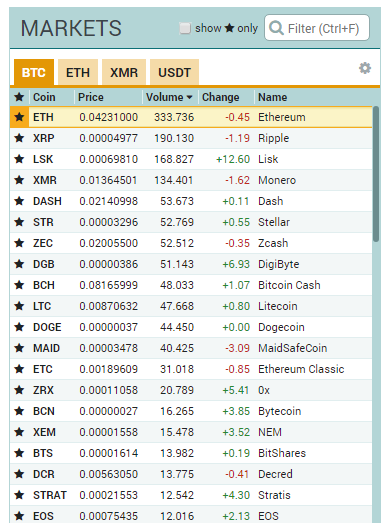388x523 pixels.
Task: Click the magnifier icon in Filter box
Action: pos(276,28)
